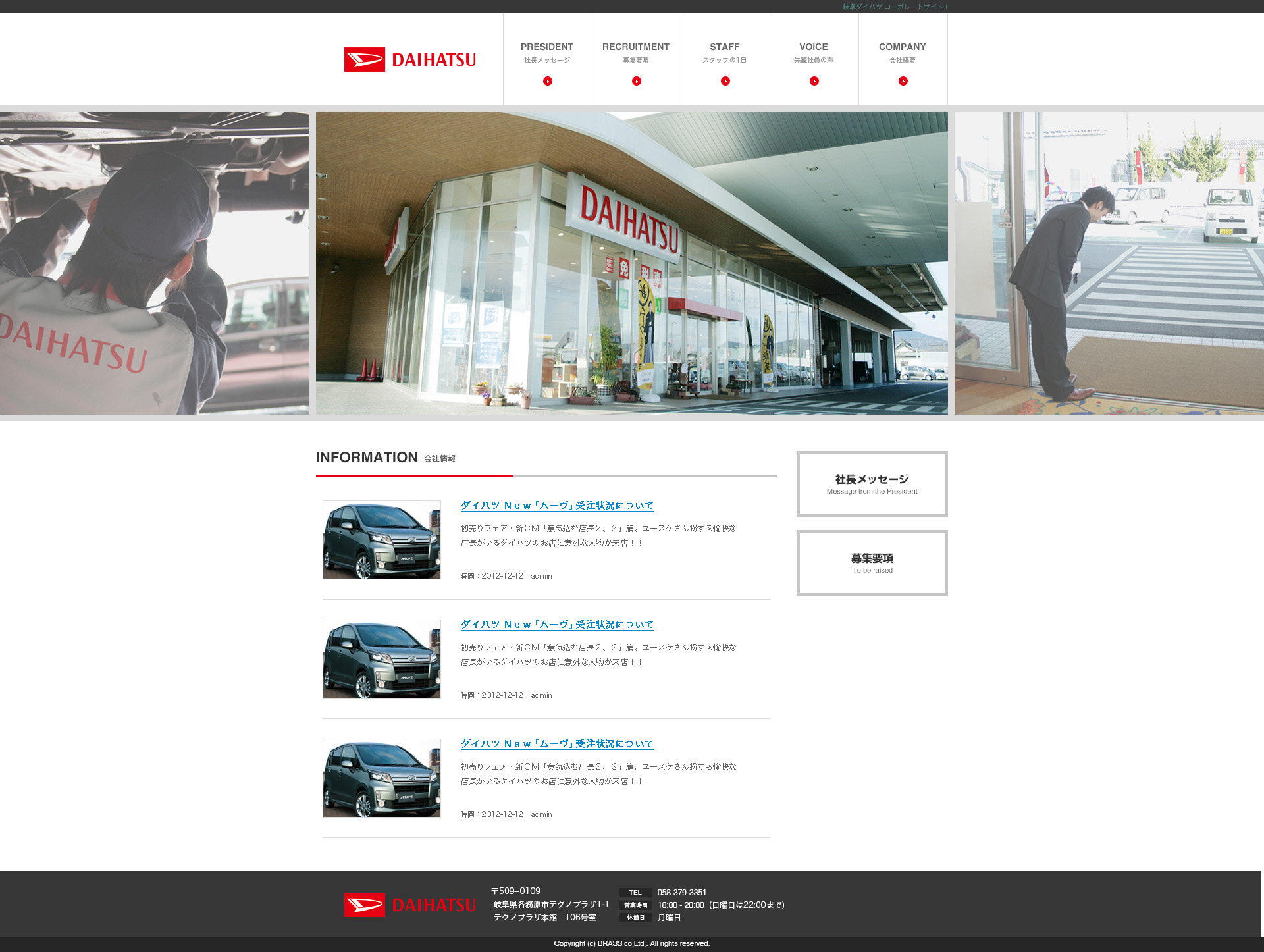Viewport: 1264px width, 952px height.
Task: Click the first article's car thumbnail
Action: tap(382, 540)
